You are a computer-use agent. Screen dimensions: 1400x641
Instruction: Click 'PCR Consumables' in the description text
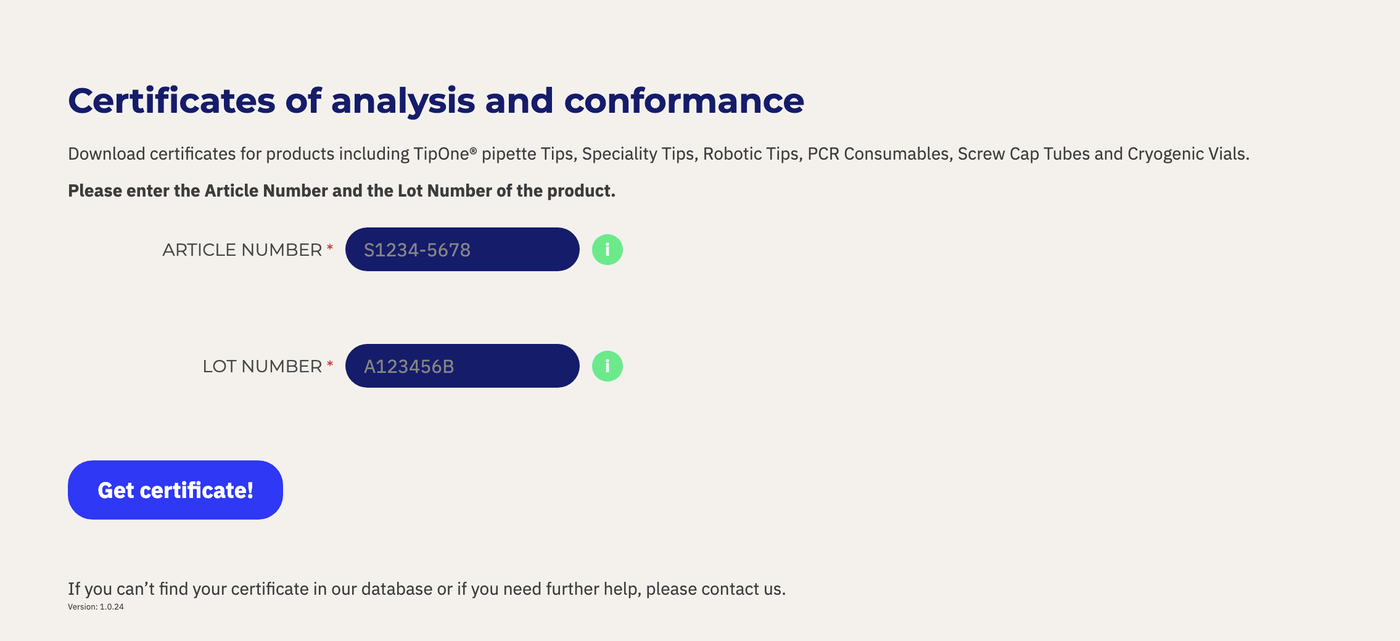click(877, 154)
